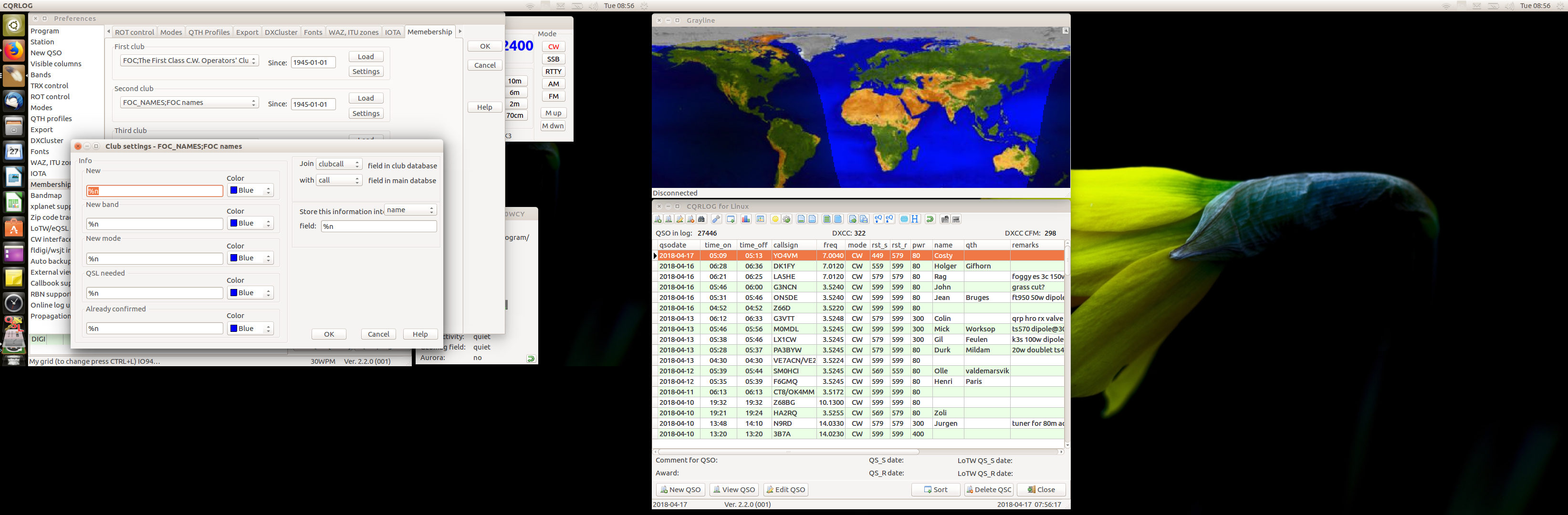The image size is (1568, 515).
Task: Click Settings for the Second club
Action: point(366,113)
